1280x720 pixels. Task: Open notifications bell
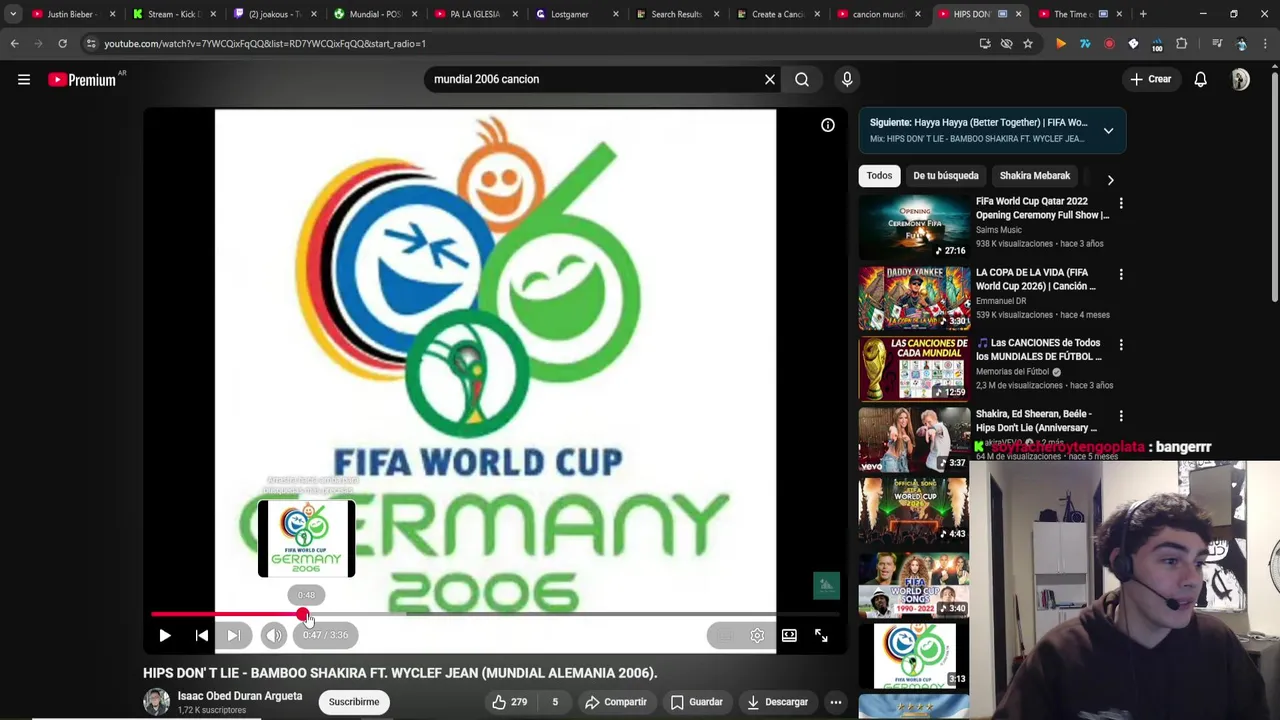coord(1201,79)
